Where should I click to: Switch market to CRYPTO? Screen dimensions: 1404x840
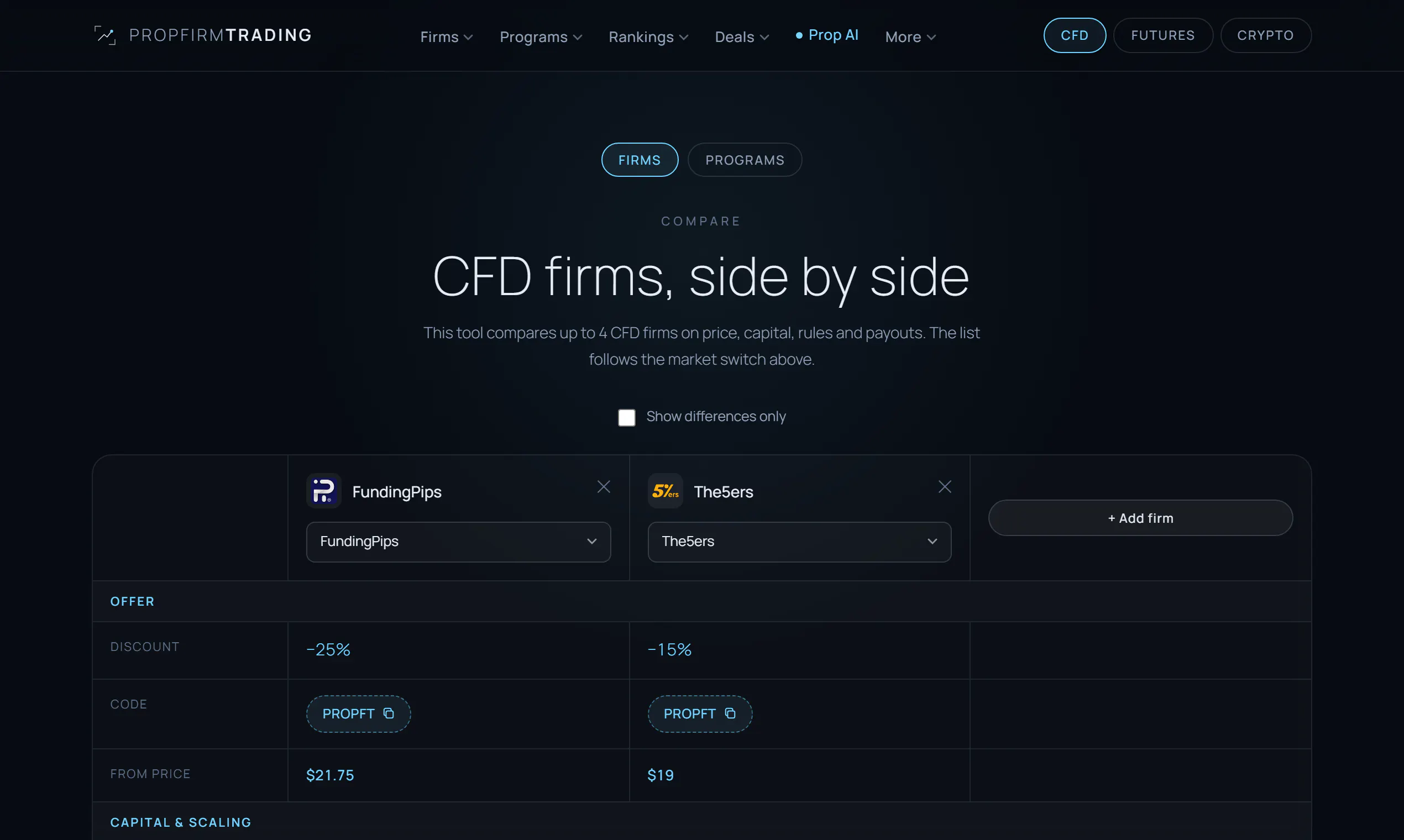[x=1266, y=35]
